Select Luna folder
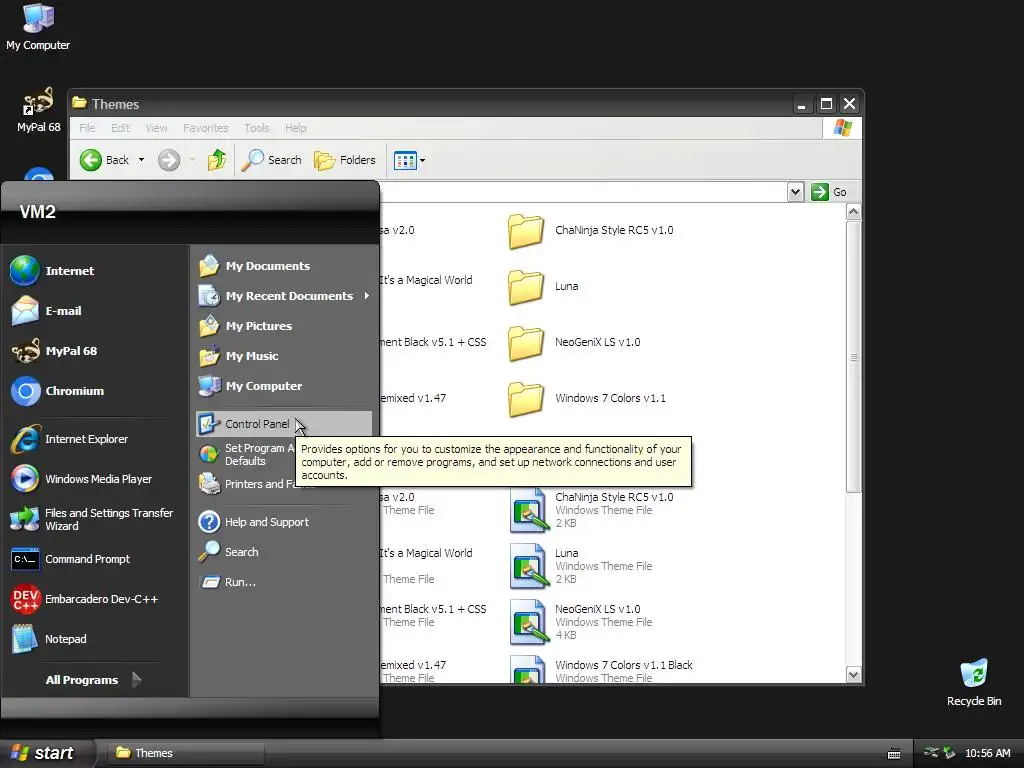 (543, 287)
